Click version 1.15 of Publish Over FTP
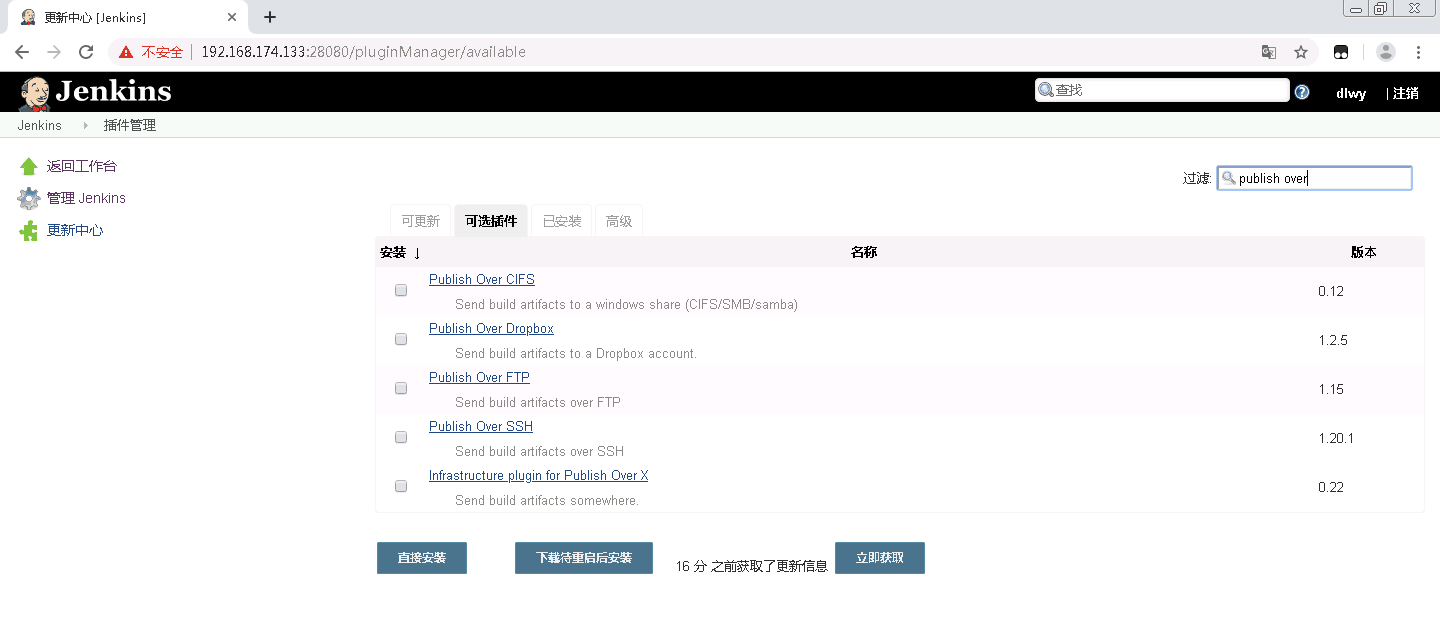 tap(1331, 389)
